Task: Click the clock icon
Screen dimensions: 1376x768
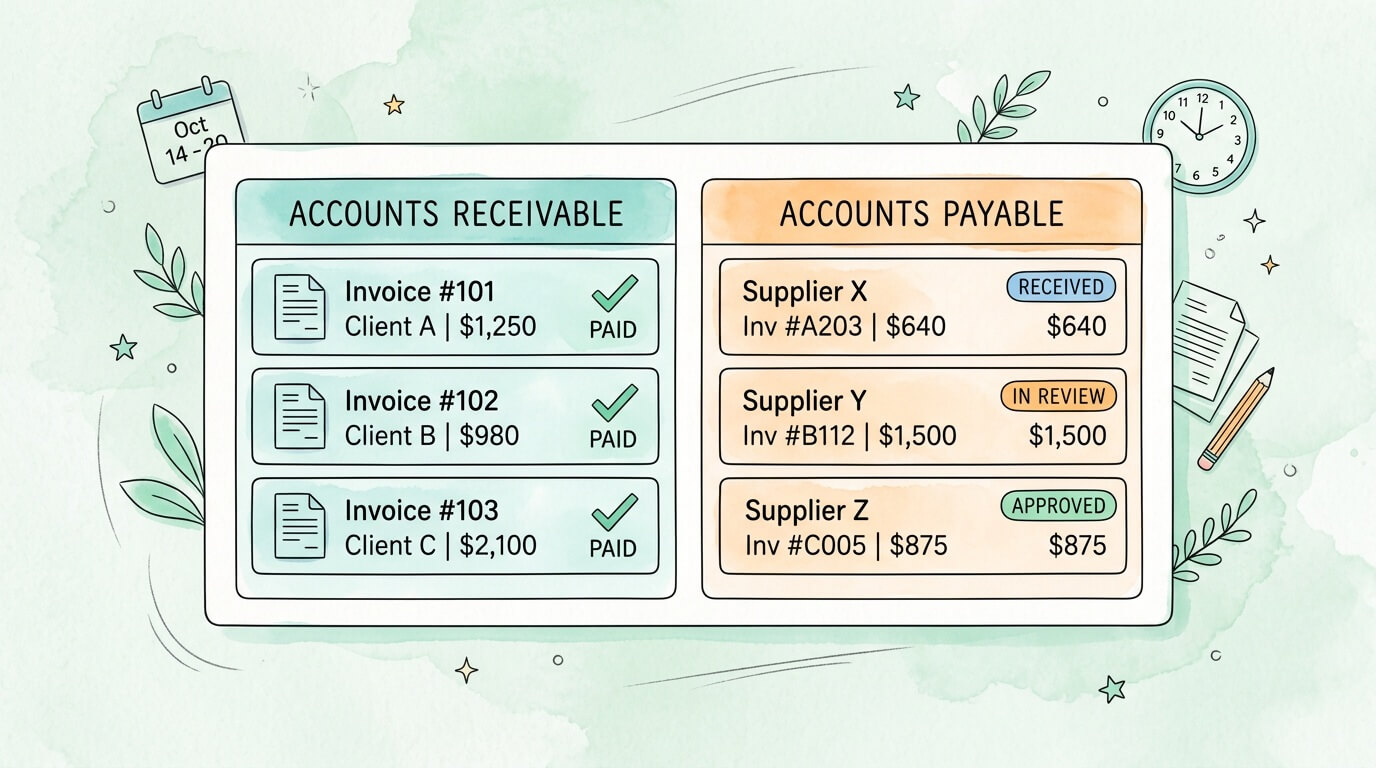Action: pyautogui.click(x=1198, y=135)
